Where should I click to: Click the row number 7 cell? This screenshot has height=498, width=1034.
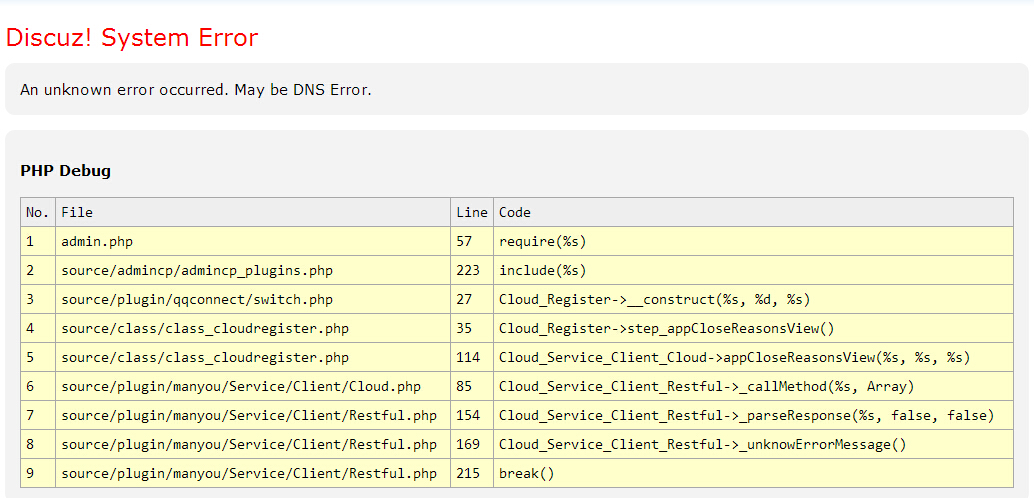click(x=38, y=416)
